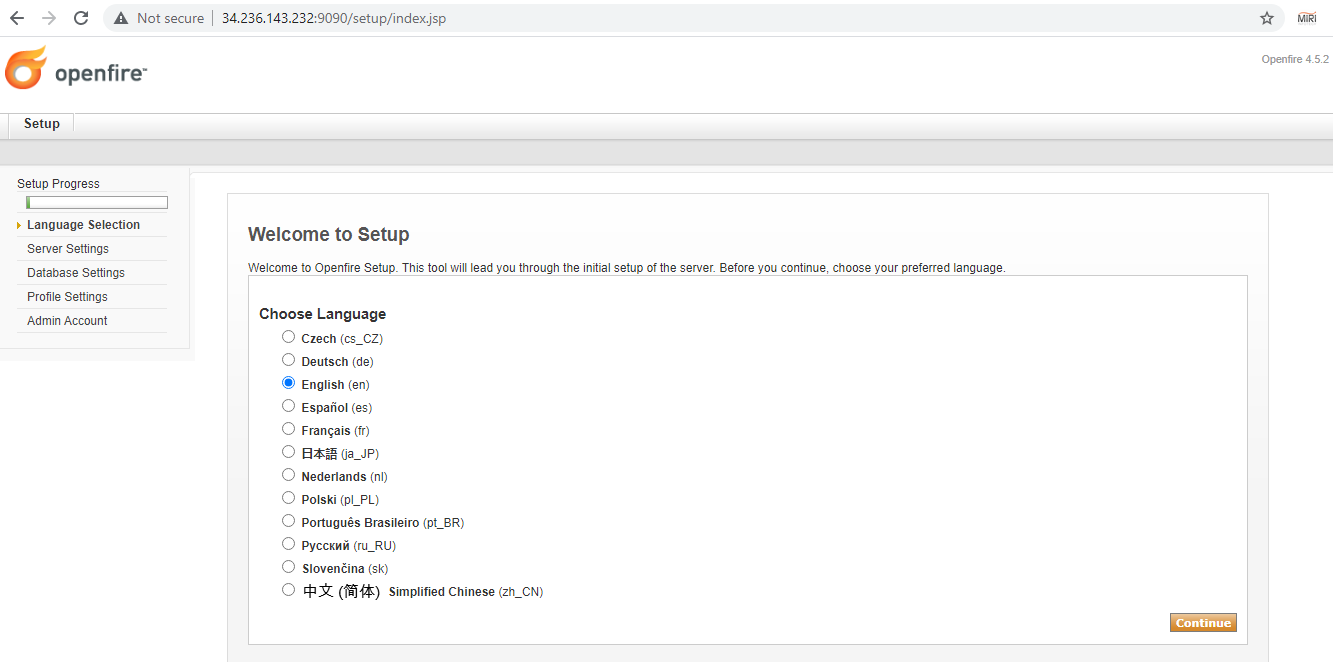Viewport: 1333px width, 662px height.
Task: Reload the page with refresh icon
Action: (81, 18)
